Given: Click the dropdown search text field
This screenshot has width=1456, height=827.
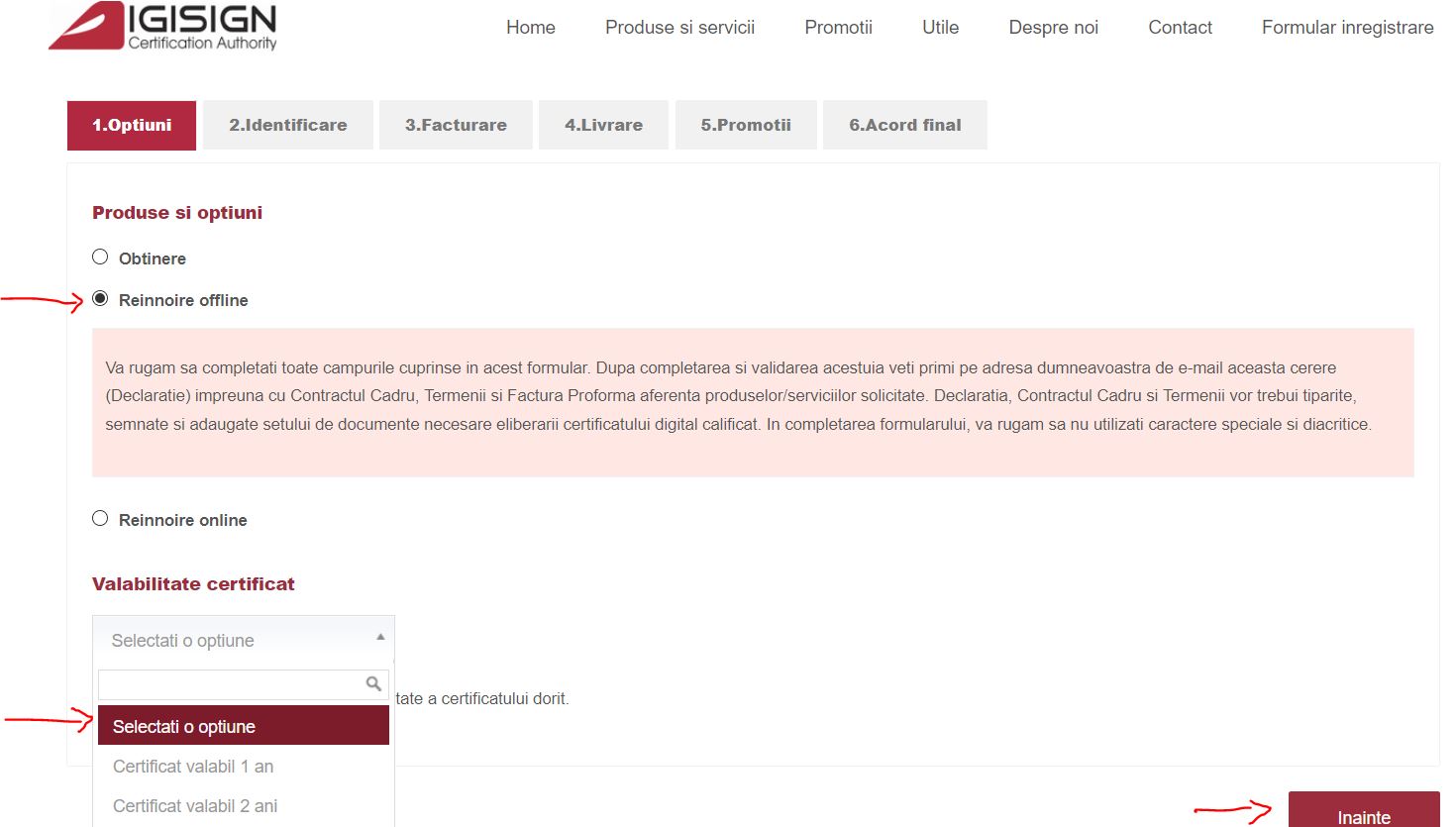Looking at the screenshot, I should pos(244,683).
